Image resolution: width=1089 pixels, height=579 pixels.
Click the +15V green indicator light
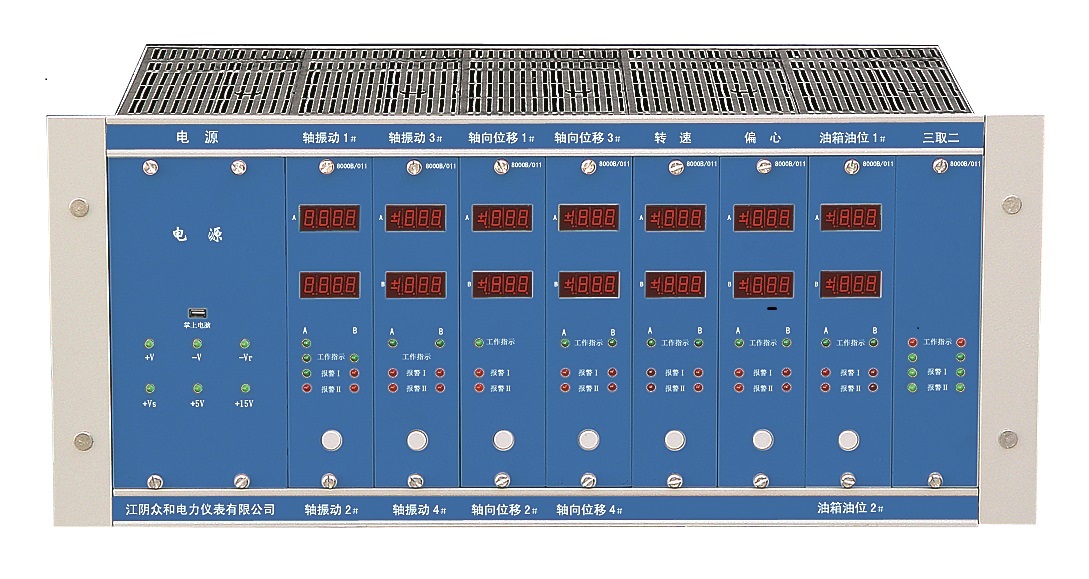pyautogui.click(x=243, y=388)
